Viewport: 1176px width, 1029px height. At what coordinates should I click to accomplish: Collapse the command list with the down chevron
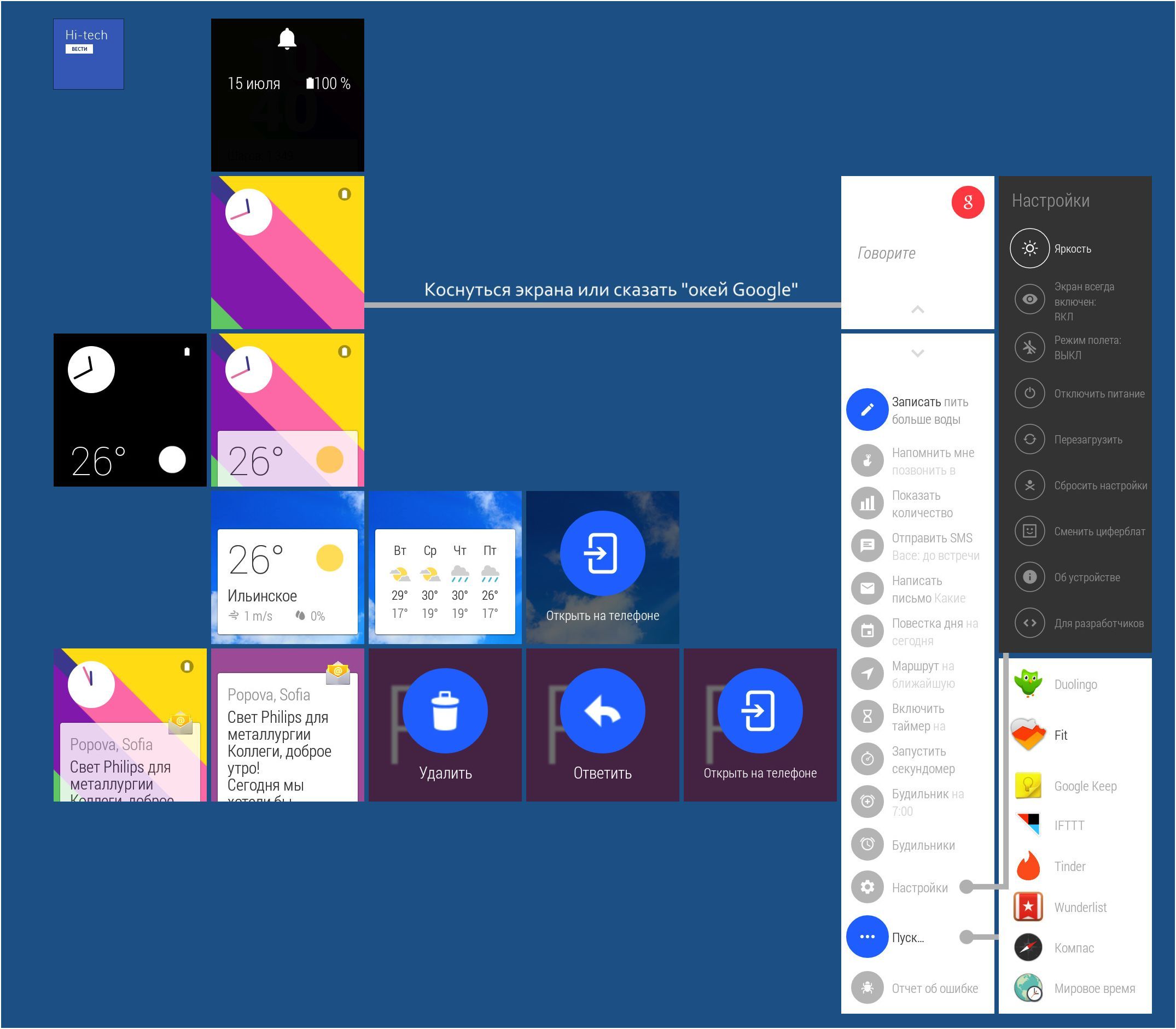[x=917, y=353]
